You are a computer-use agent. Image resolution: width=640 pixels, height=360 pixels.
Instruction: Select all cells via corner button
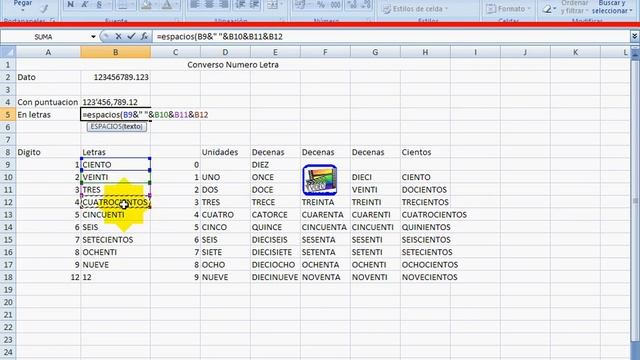[8, 52]
